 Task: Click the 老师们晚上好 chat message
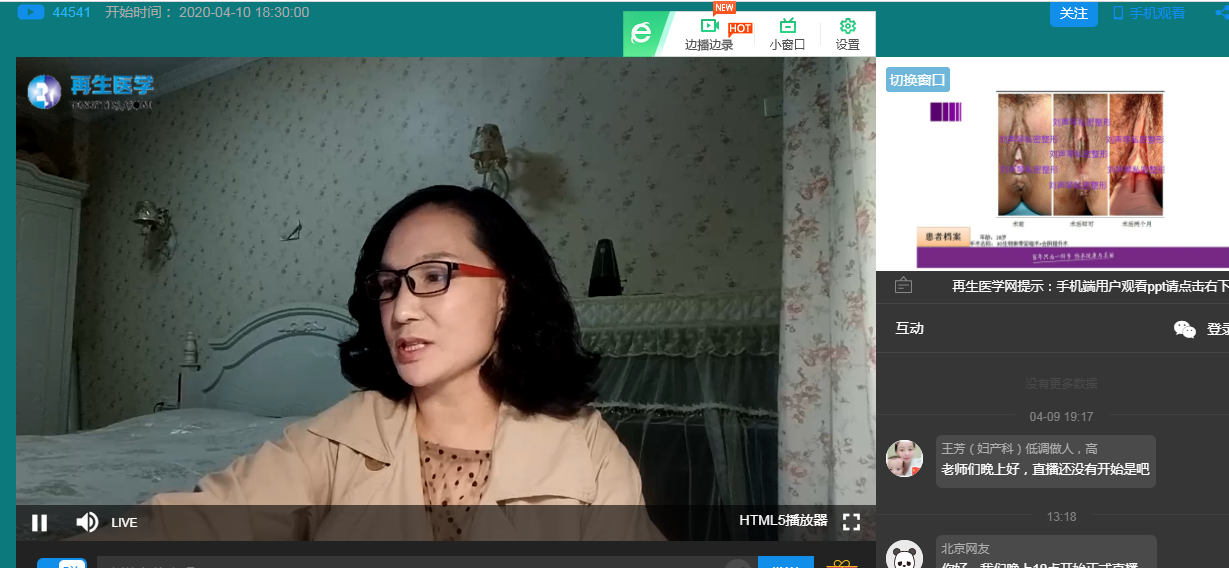point(1045,469)
